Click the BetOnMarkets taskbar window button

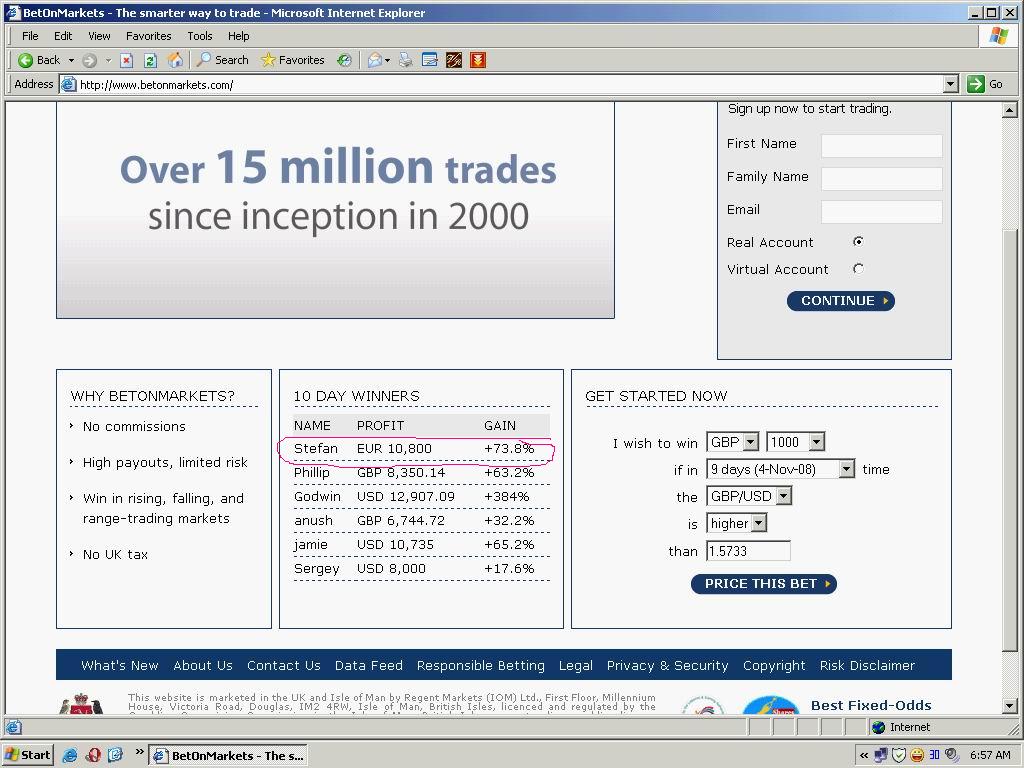(229, 756)
